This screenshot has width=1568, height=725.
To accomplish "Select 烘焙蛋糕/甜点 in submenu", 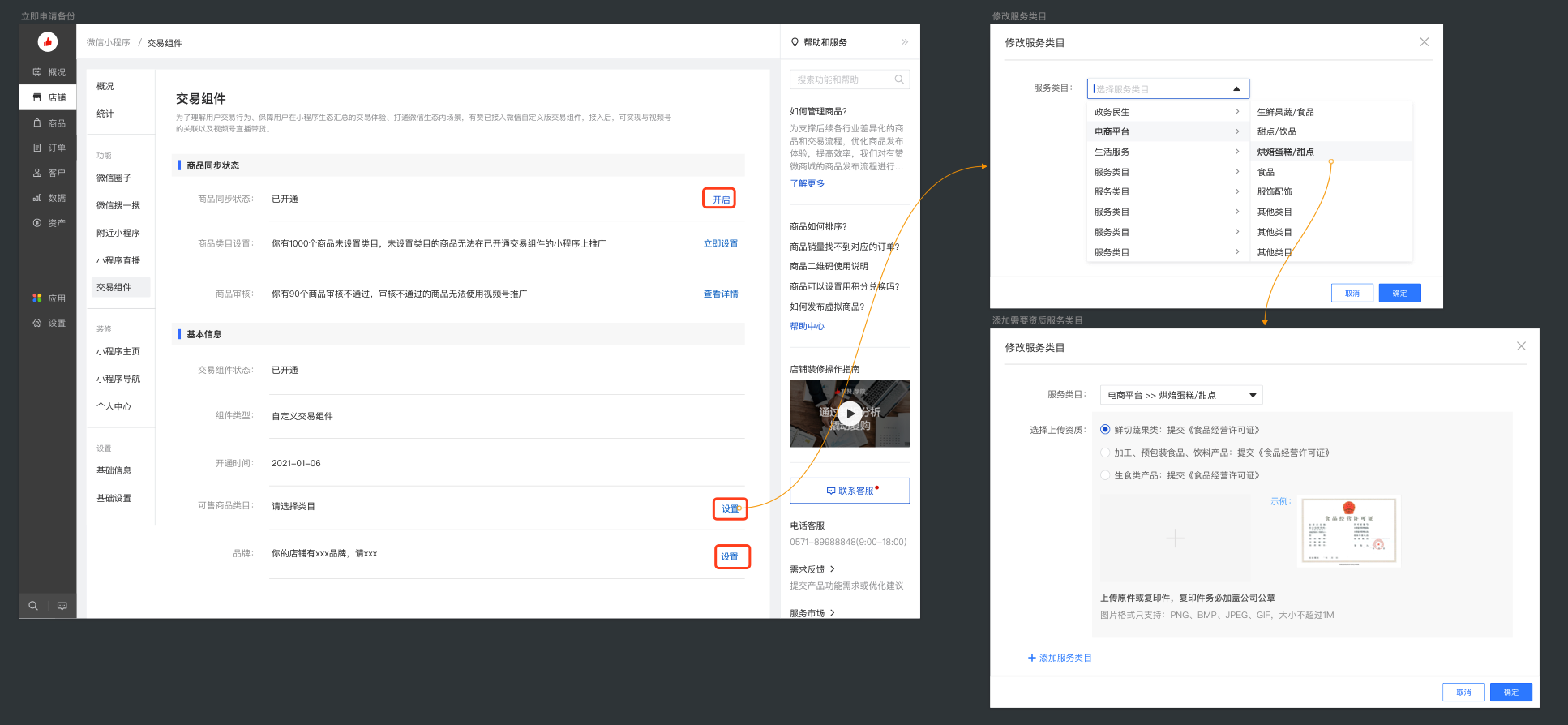I will (1286, 152).
